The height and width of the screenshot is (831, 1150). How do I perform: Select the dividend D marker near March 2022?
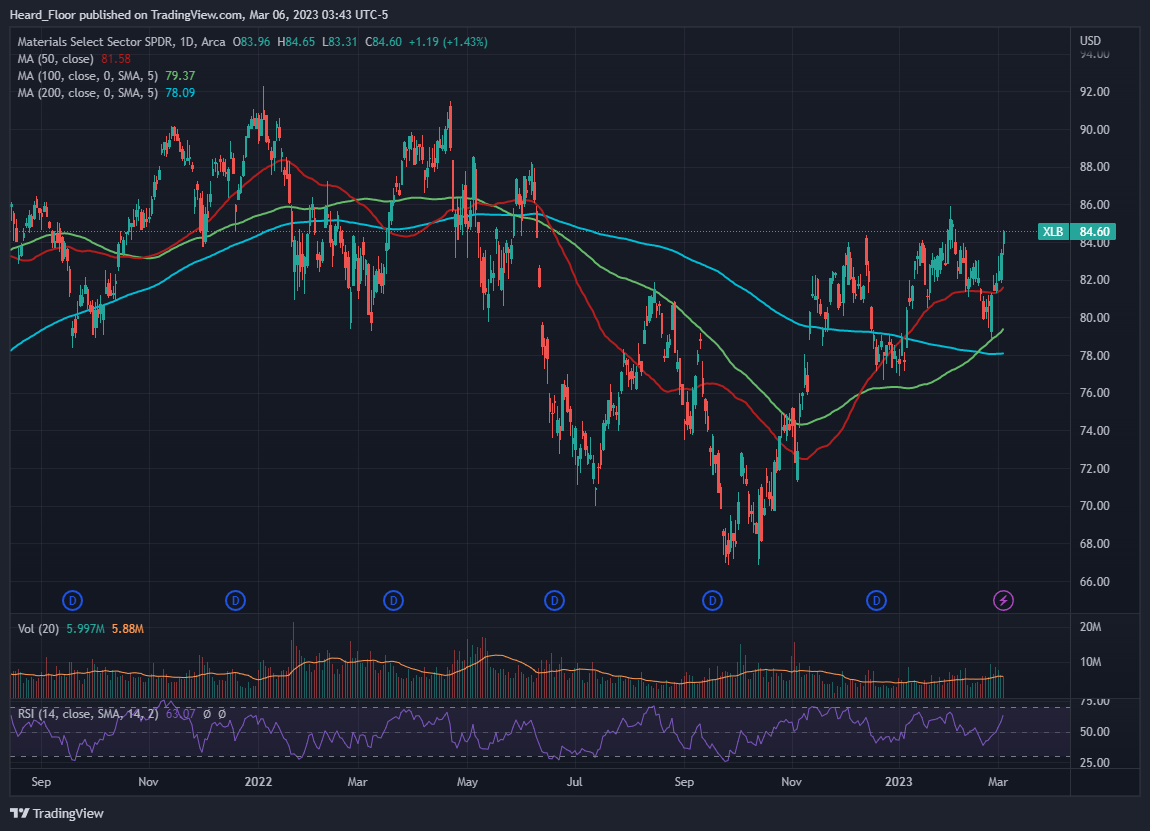coord(394,601)
